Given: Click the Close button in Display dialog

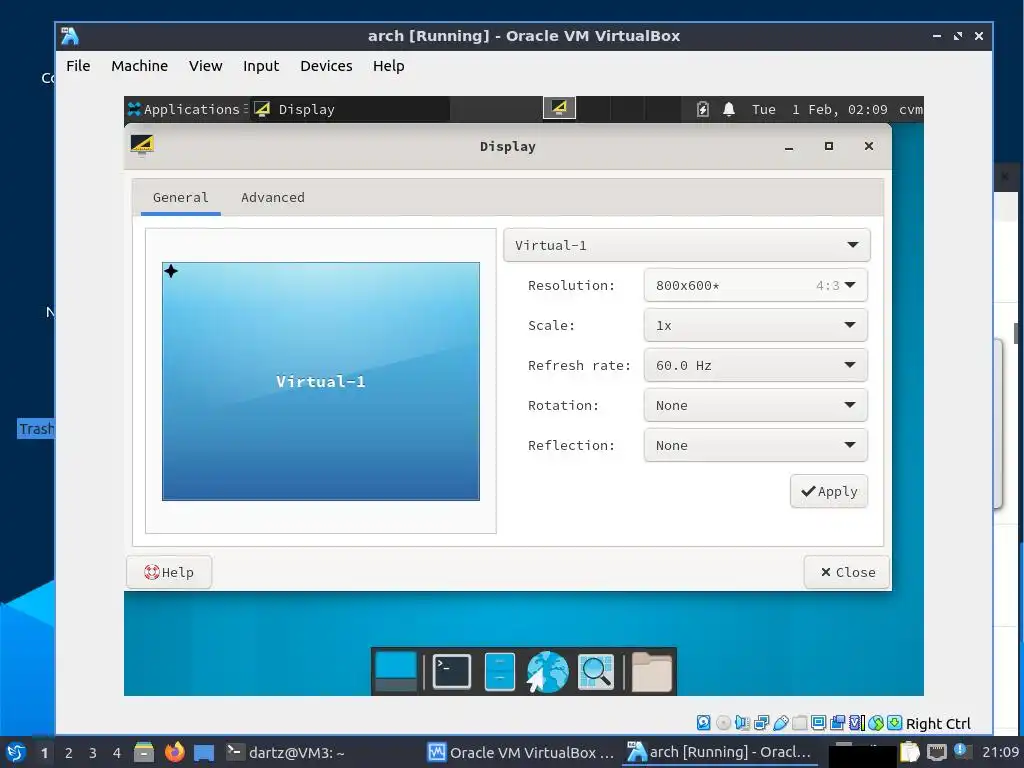Looking at the screenshot, I should point(847,572).
